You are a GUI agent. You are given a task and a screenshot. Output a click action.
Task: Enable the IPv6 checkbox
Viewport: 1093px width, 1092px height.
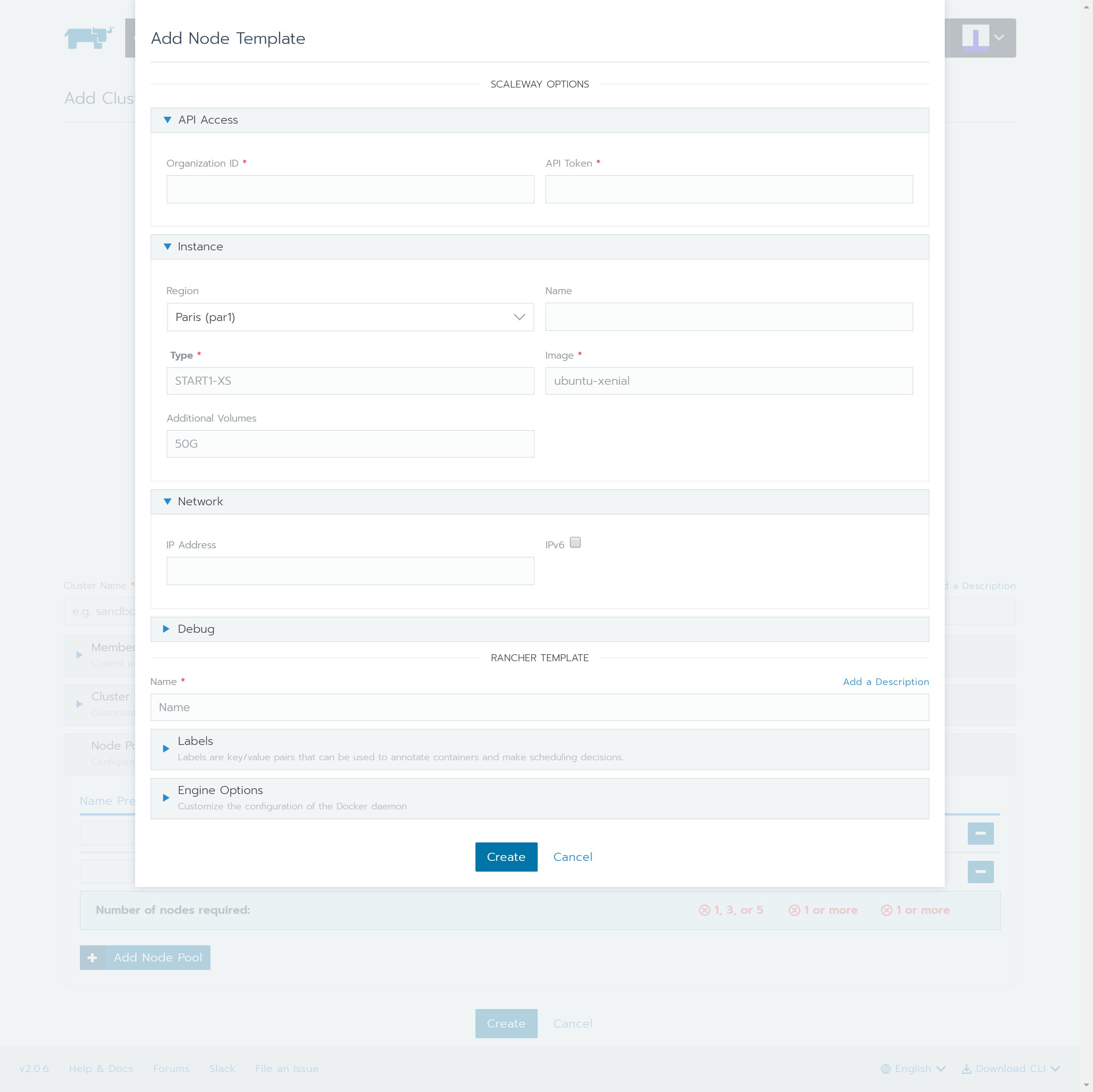point(575,542)
